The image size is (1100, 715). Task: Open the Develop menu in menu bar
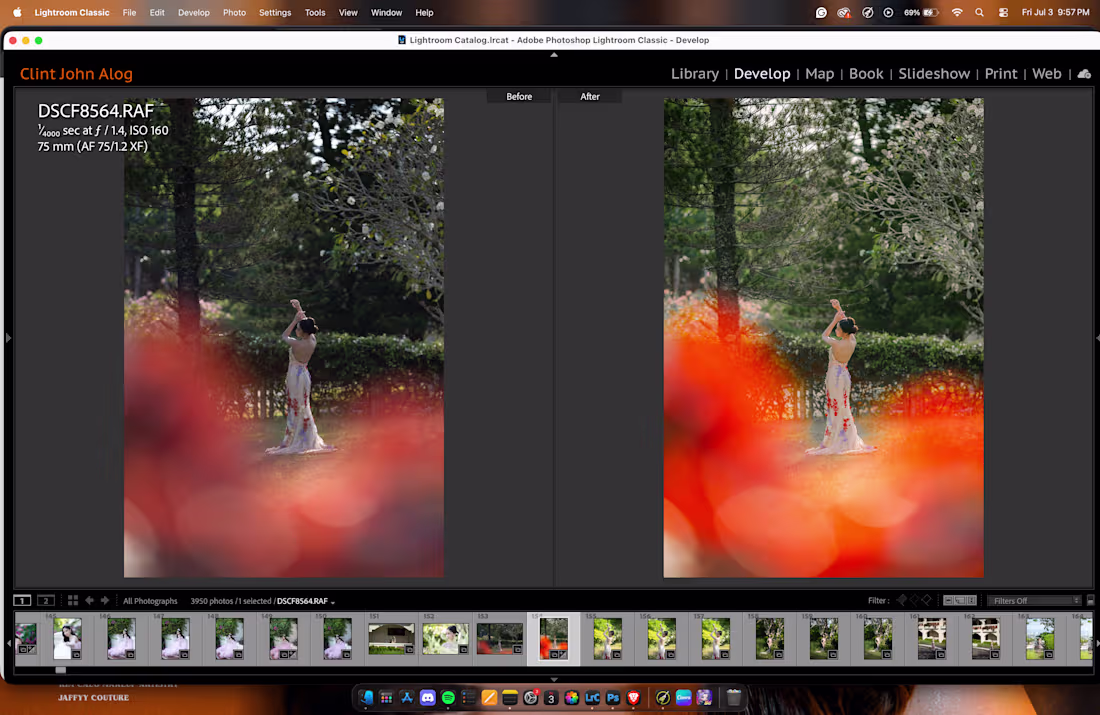[194, 13]
